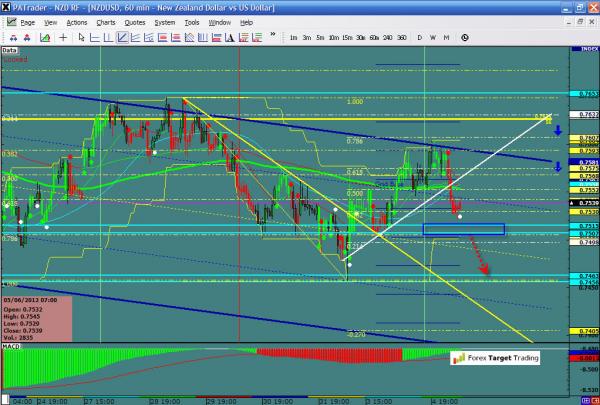Select the red rectangle band tool

click(163, 38)
